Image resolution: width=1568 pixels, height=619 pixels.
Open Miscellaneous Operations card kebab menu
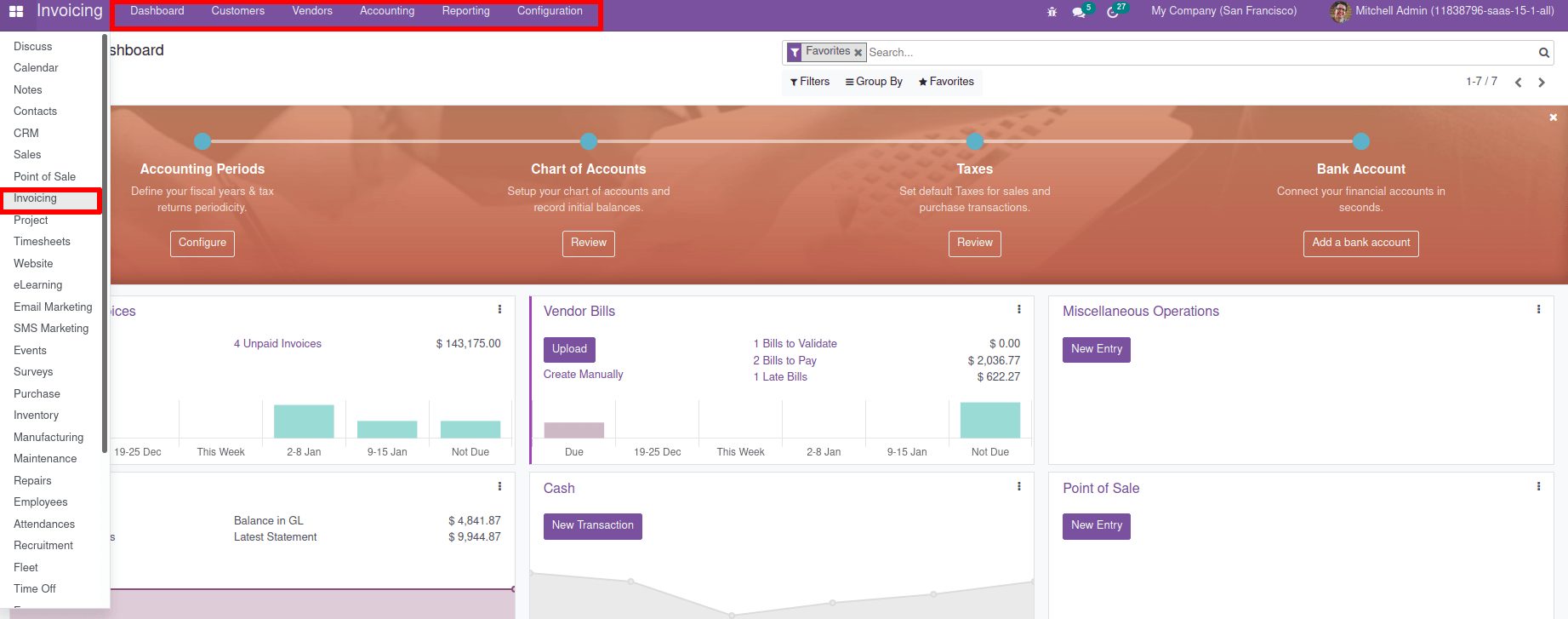click(x=1538, y=310)
